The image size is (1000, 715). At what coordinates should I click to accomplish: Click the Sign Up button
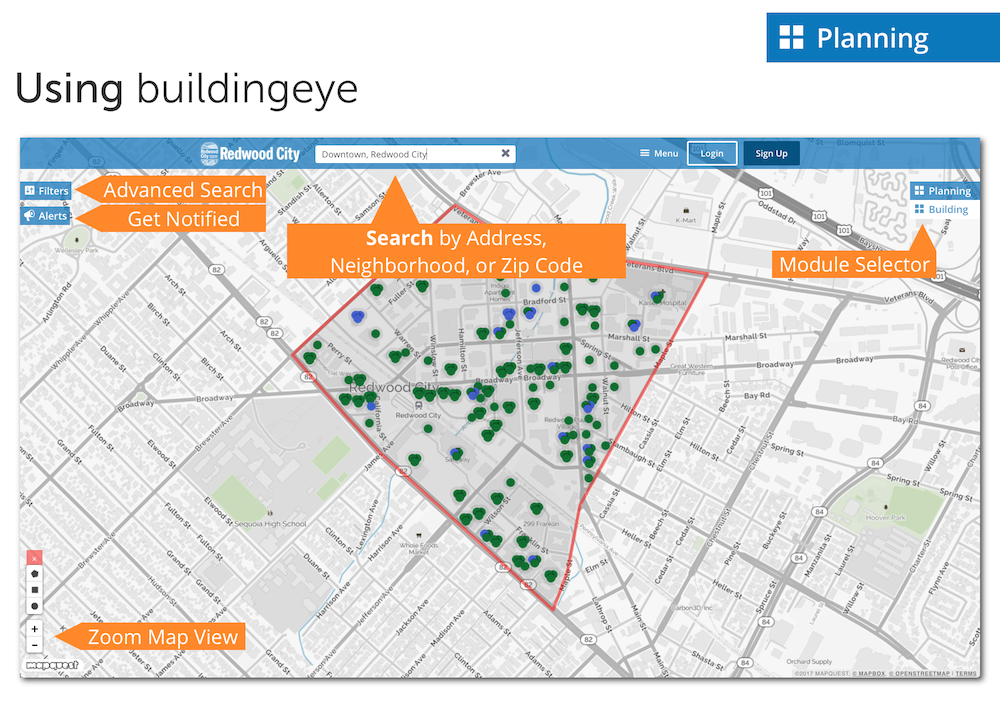point(771,153)
